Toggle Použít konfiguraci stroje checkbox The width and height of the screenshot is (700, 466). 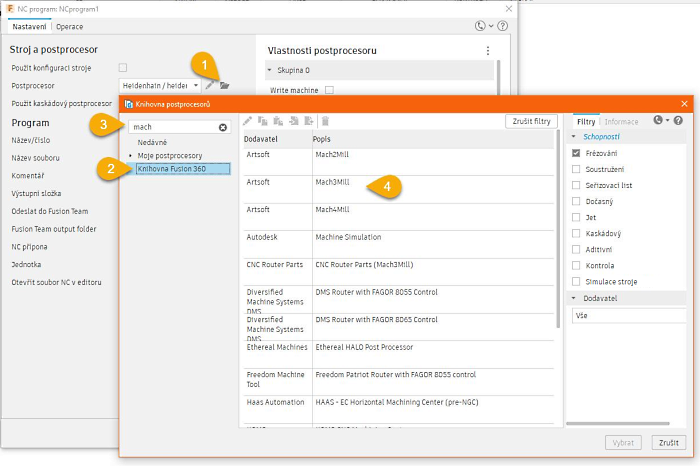click(123, 67)
